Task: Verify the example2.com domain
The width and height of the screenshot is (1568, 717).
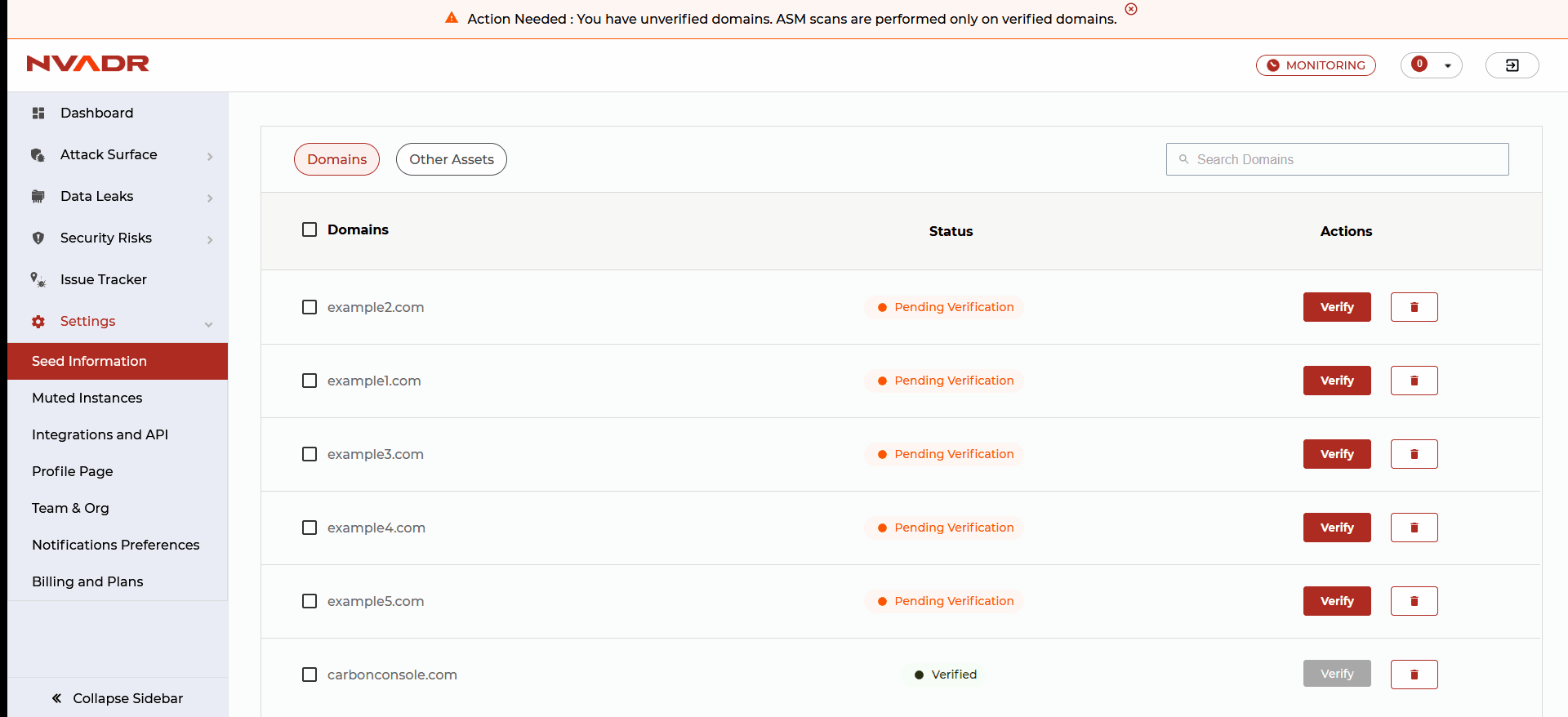Action: [1337, 307]
